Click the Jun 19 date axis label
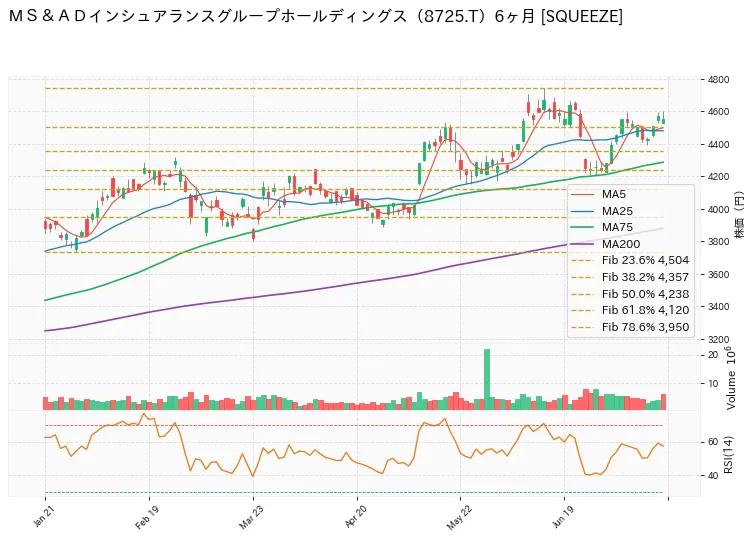 (x=562, y=518)
